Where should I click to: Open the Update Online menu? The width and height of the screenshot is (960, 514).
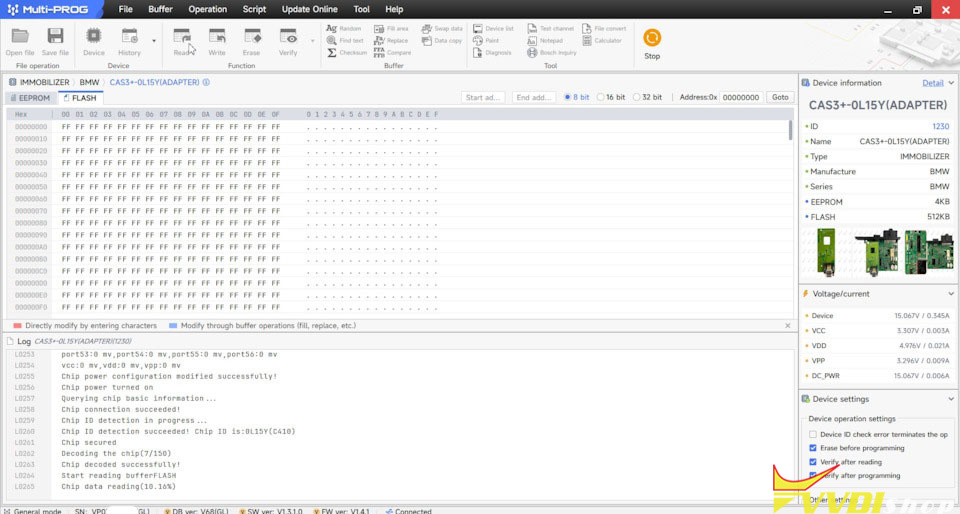pos(310,9)
